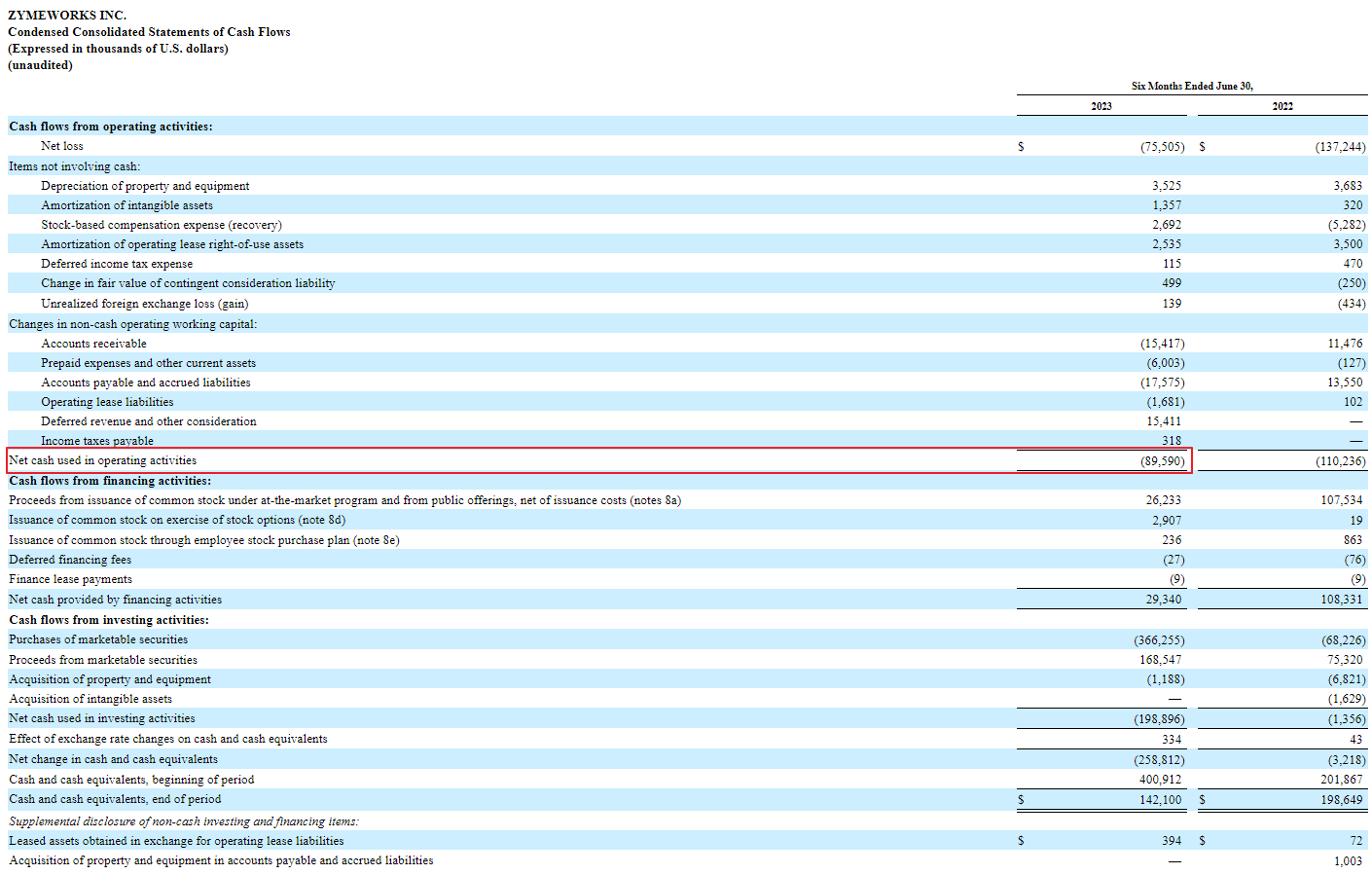Select Net cash used in investing activities row
1372x875 pixels.
[x=102, y=717]
